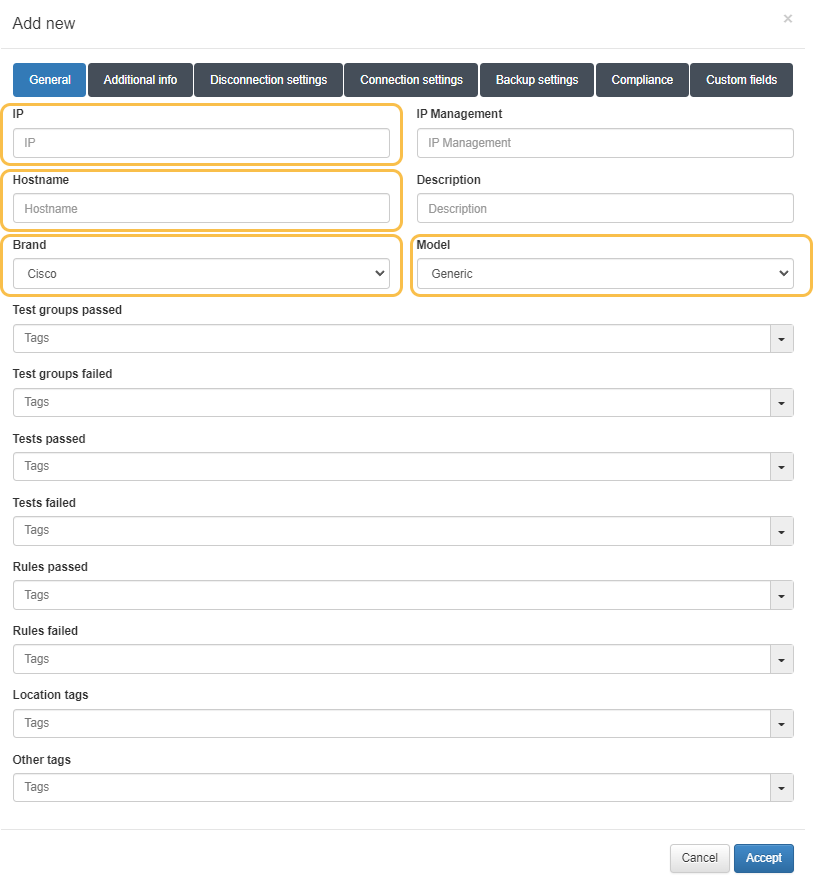This screenshot has height=886, width=813.
Task: Open the Location tags dropdown arrow
Action: pyautogui.click(x=781, y=723)
